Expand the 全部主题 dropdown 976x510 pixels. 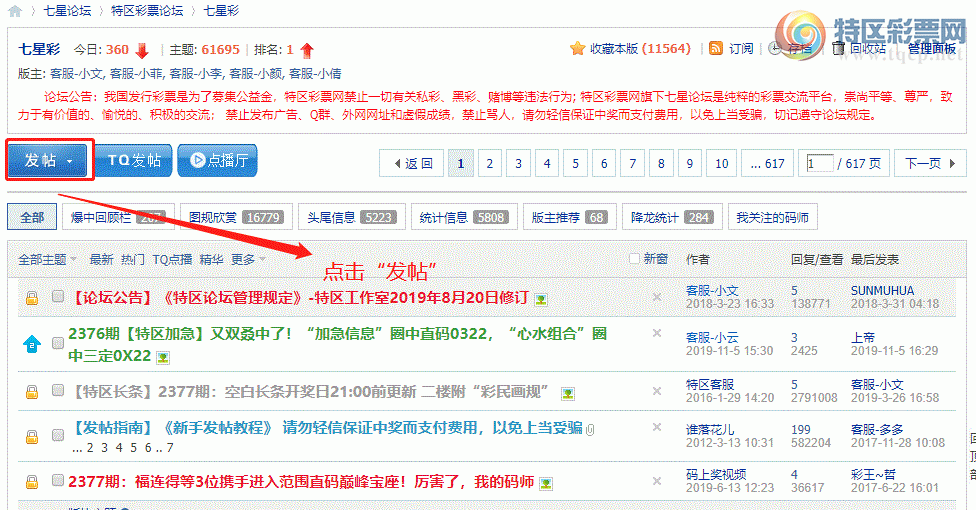pos(47,260)
